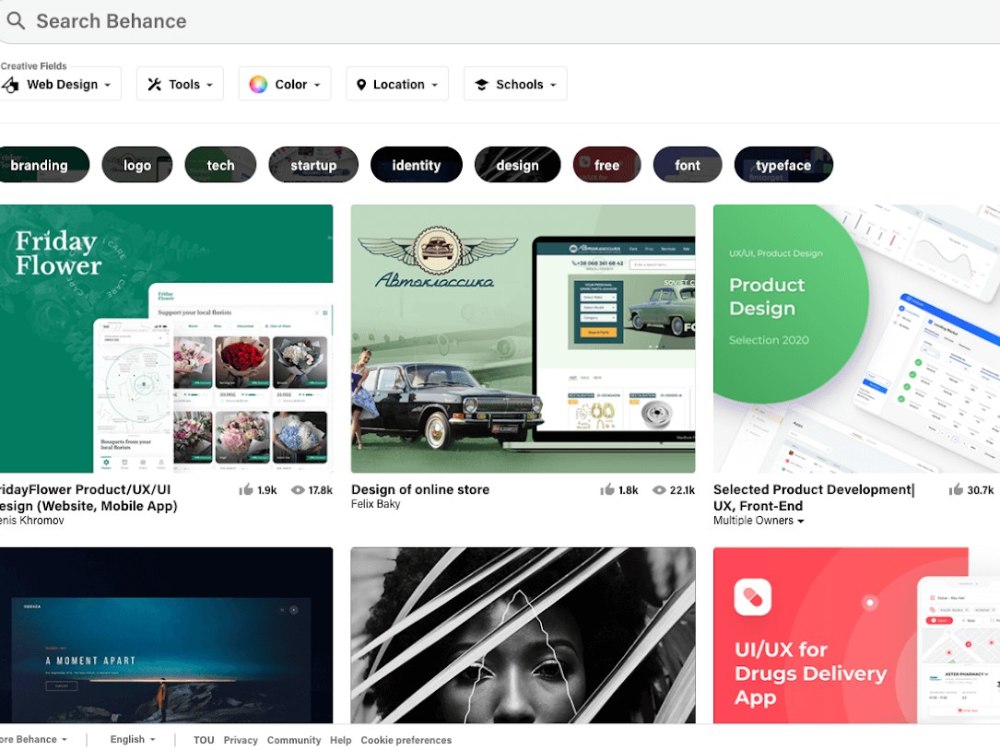Click the color wheel icon
The width and height of the screenshot is (1000, 750).
(258, 84)
